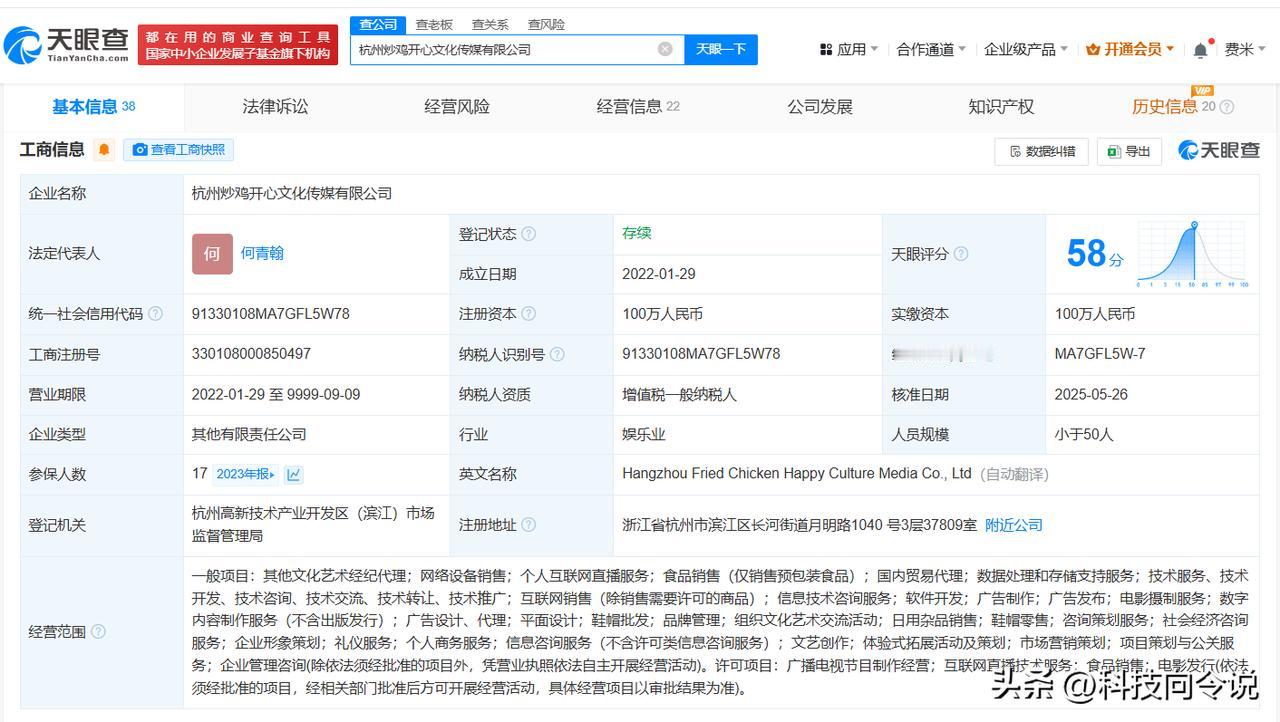Click the orange bell beside 工商信息

coord(104,150)
